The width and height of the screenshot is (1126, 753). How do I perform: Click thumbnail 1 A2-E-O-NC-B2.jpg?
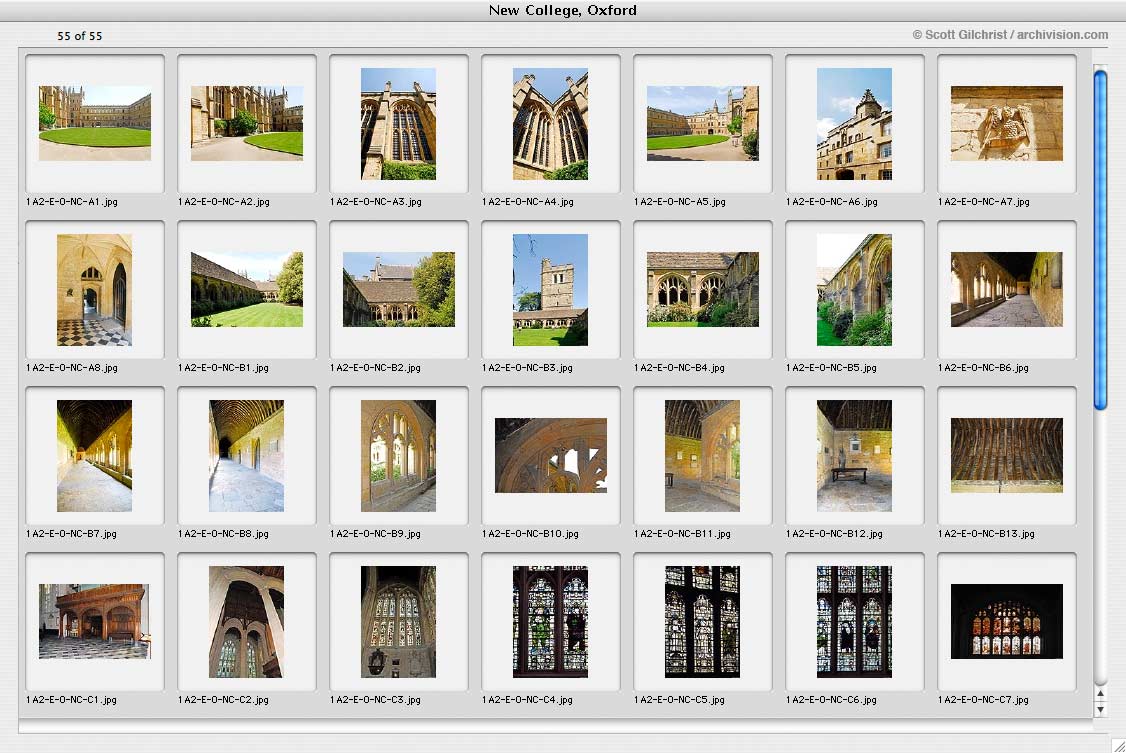tap(399, 289)
